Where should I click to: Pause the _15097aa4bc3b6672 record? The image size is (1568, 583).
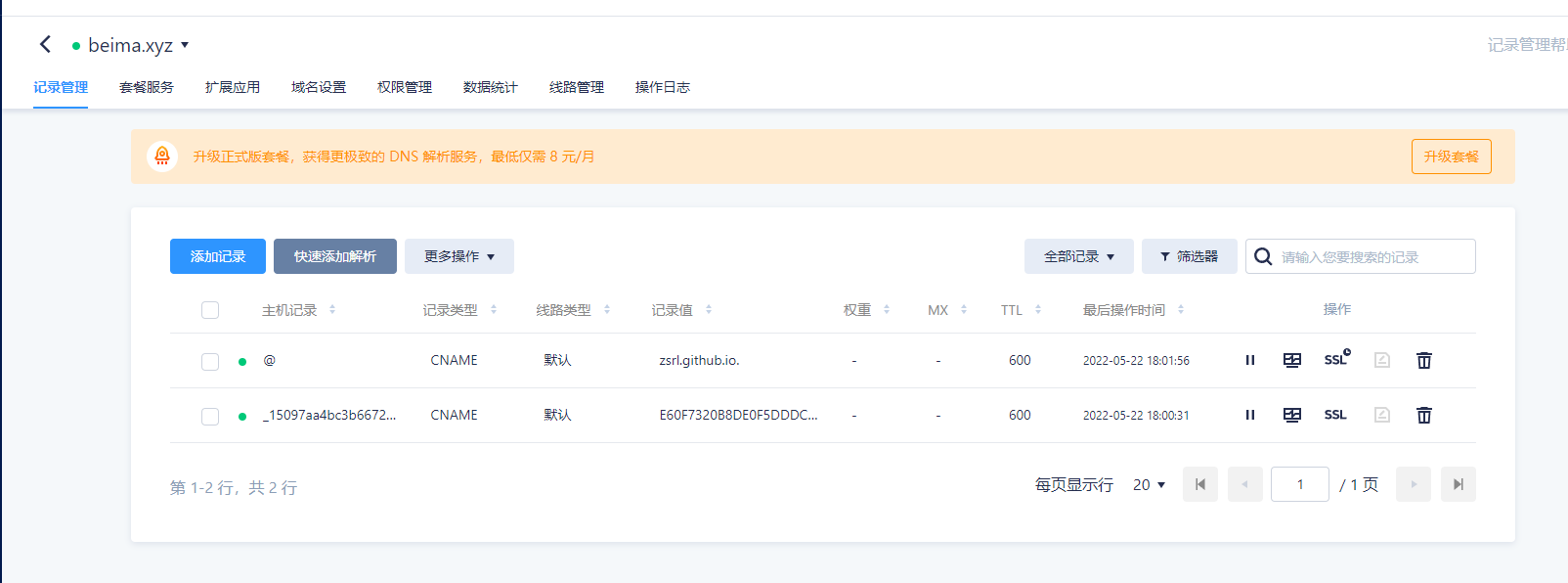(x=1249, y=415)
